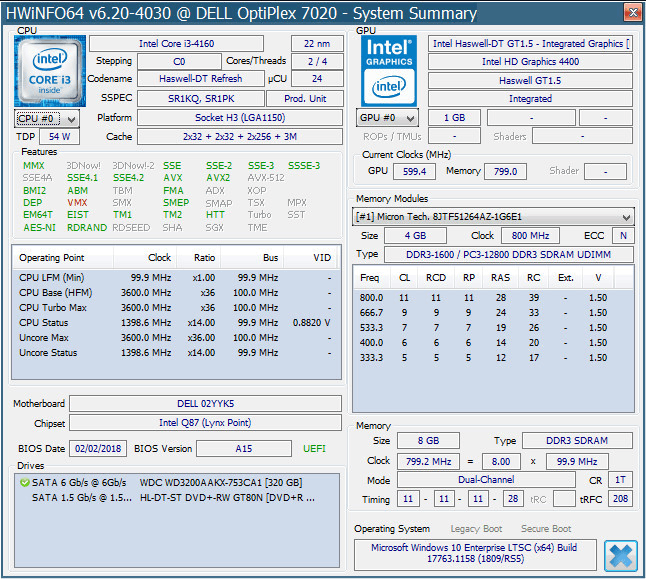Click the red VMX feature label

[x=77, y=203]
